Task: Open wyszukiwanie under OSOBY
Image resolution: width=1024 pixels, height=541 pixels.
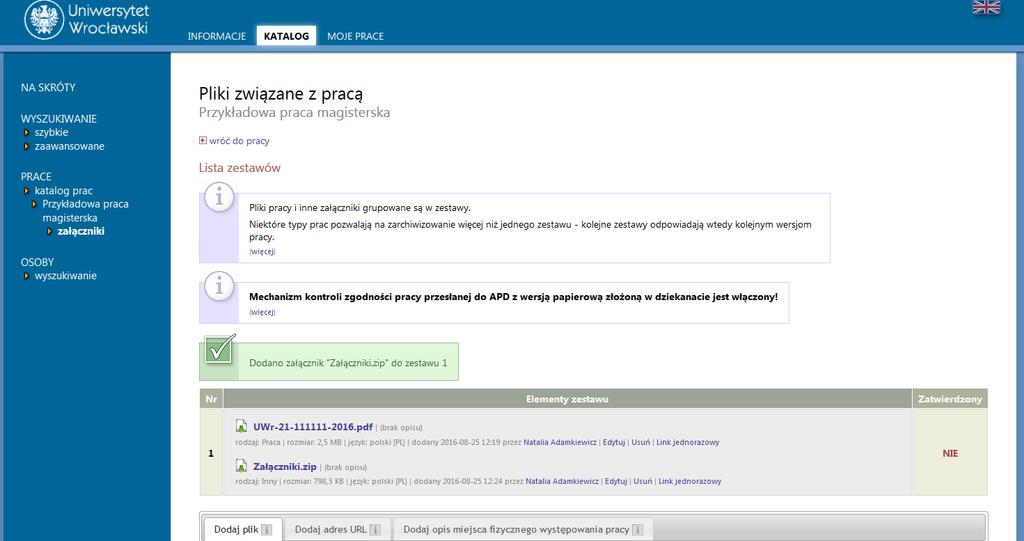Action: pyautogui.click(x=65, y=276)
